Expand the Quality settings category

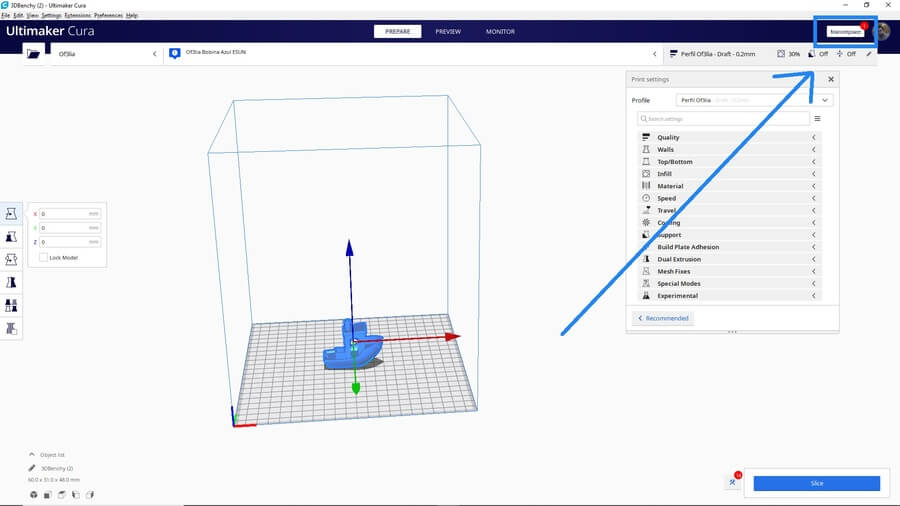point(730,137)
